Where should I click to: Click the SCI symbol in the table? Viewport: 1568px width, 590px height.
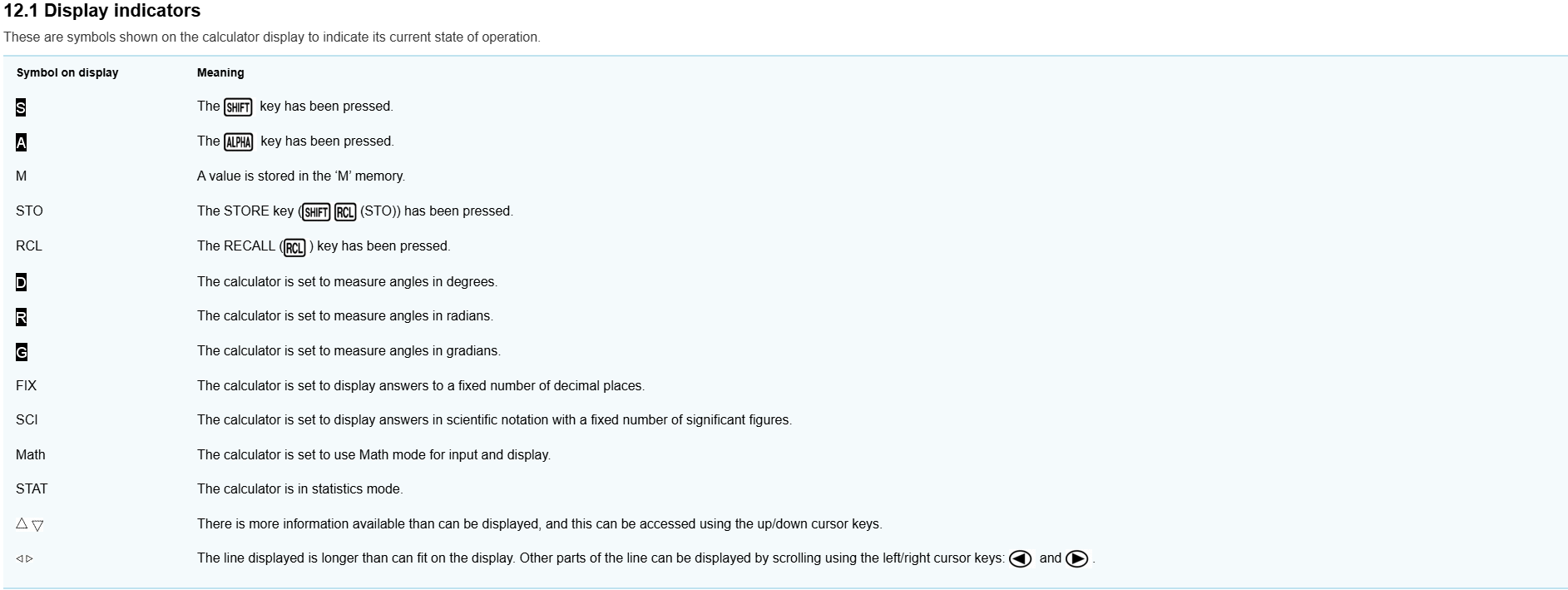(x=27, y=419)
